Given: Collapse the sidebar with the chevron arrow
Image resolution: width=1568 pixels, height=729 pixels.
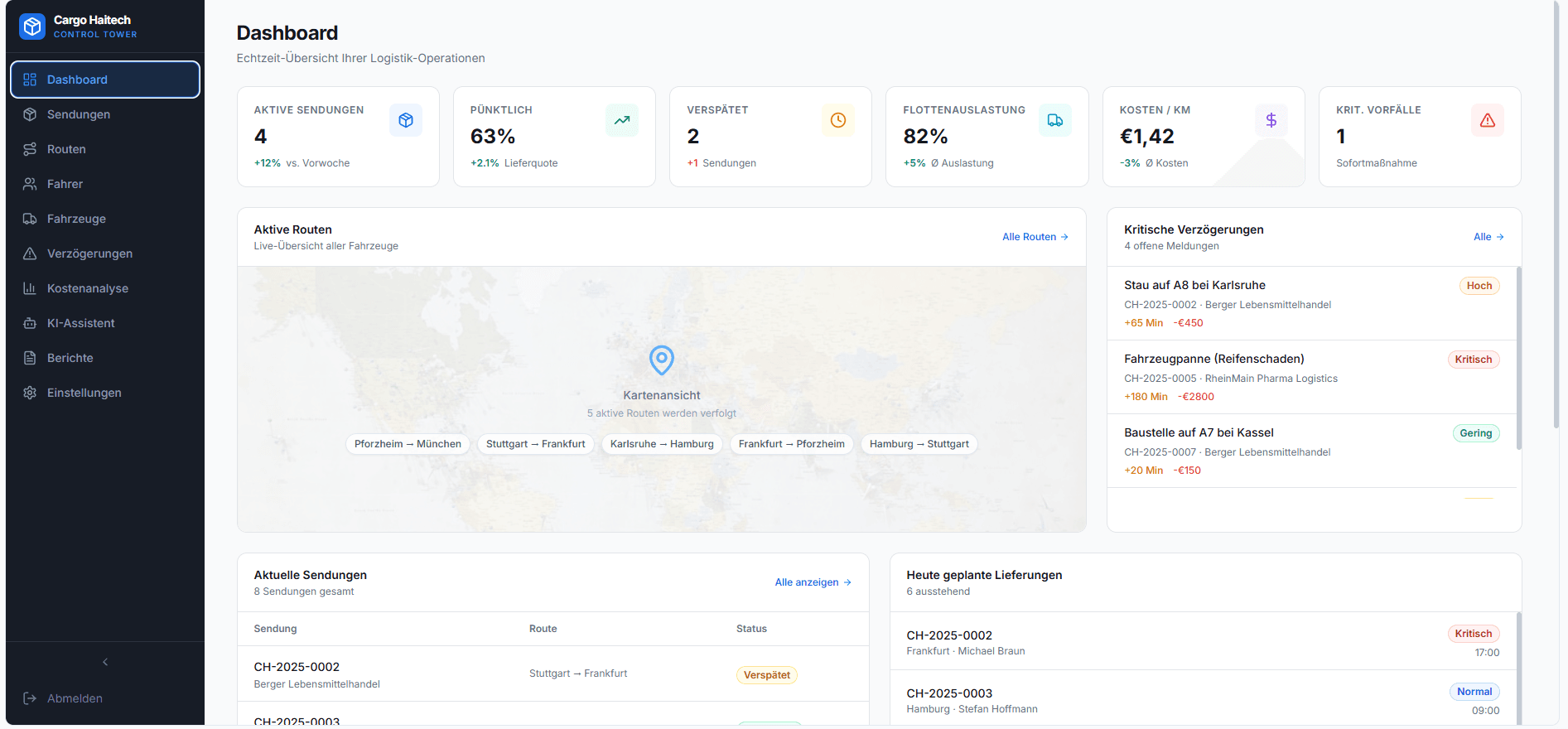Looking at the screenshot, I should tap(105, 662).
